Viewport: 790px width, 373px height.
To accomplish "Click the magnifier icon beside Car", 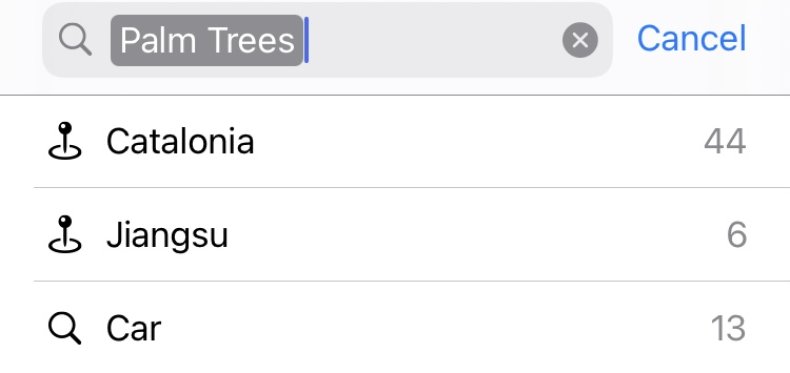I will pyautogui.click(x=65, y=328).
